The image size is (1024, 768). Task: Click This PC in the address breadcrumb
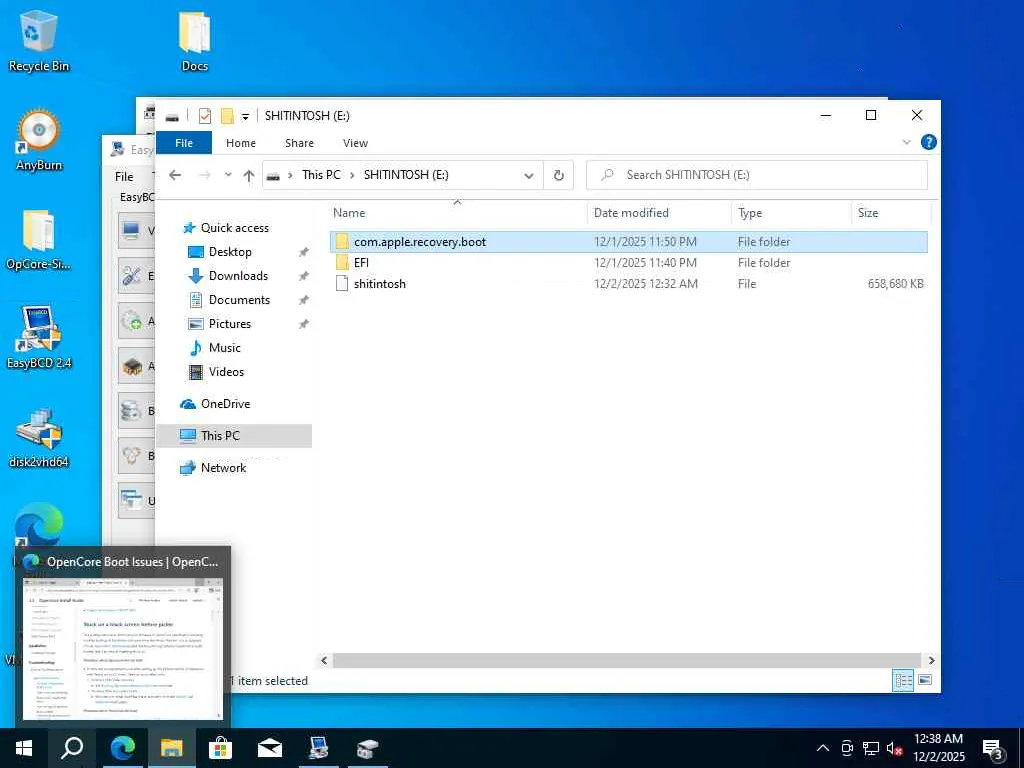[x=321, y=175]
